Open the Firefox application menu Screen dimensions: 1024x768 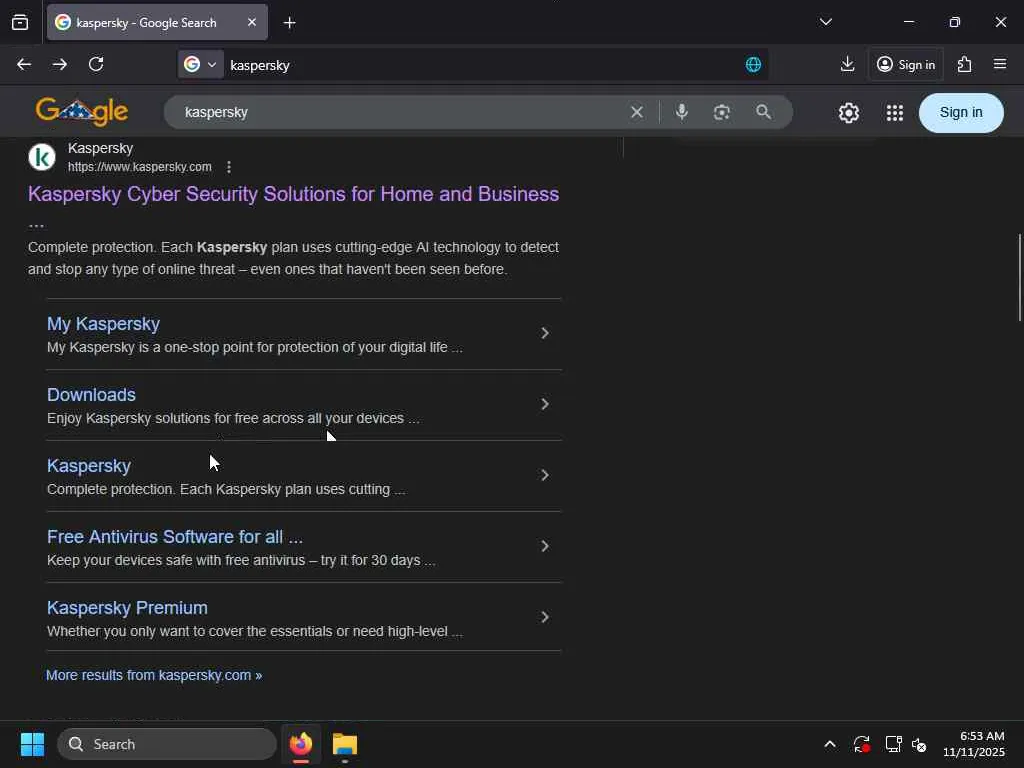pos(1000,64)
